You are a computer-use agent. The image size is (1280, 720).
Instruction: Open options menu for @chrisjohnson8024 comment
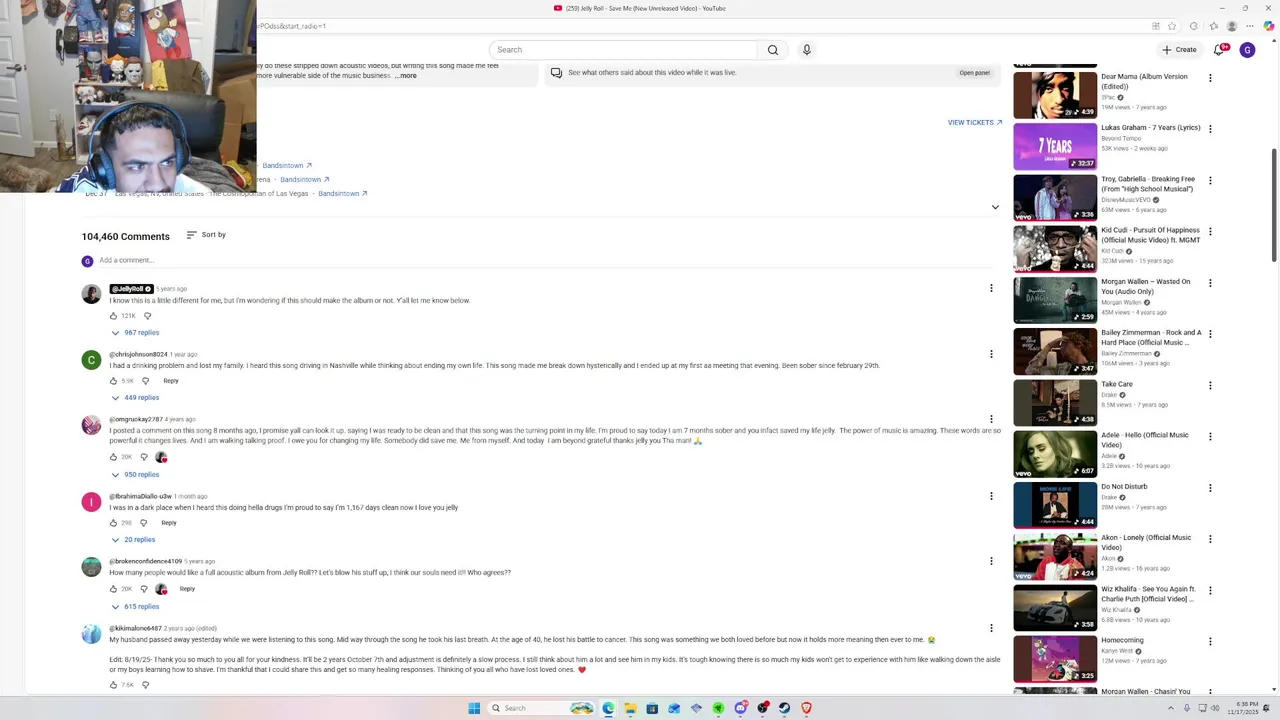click(991, 354)
